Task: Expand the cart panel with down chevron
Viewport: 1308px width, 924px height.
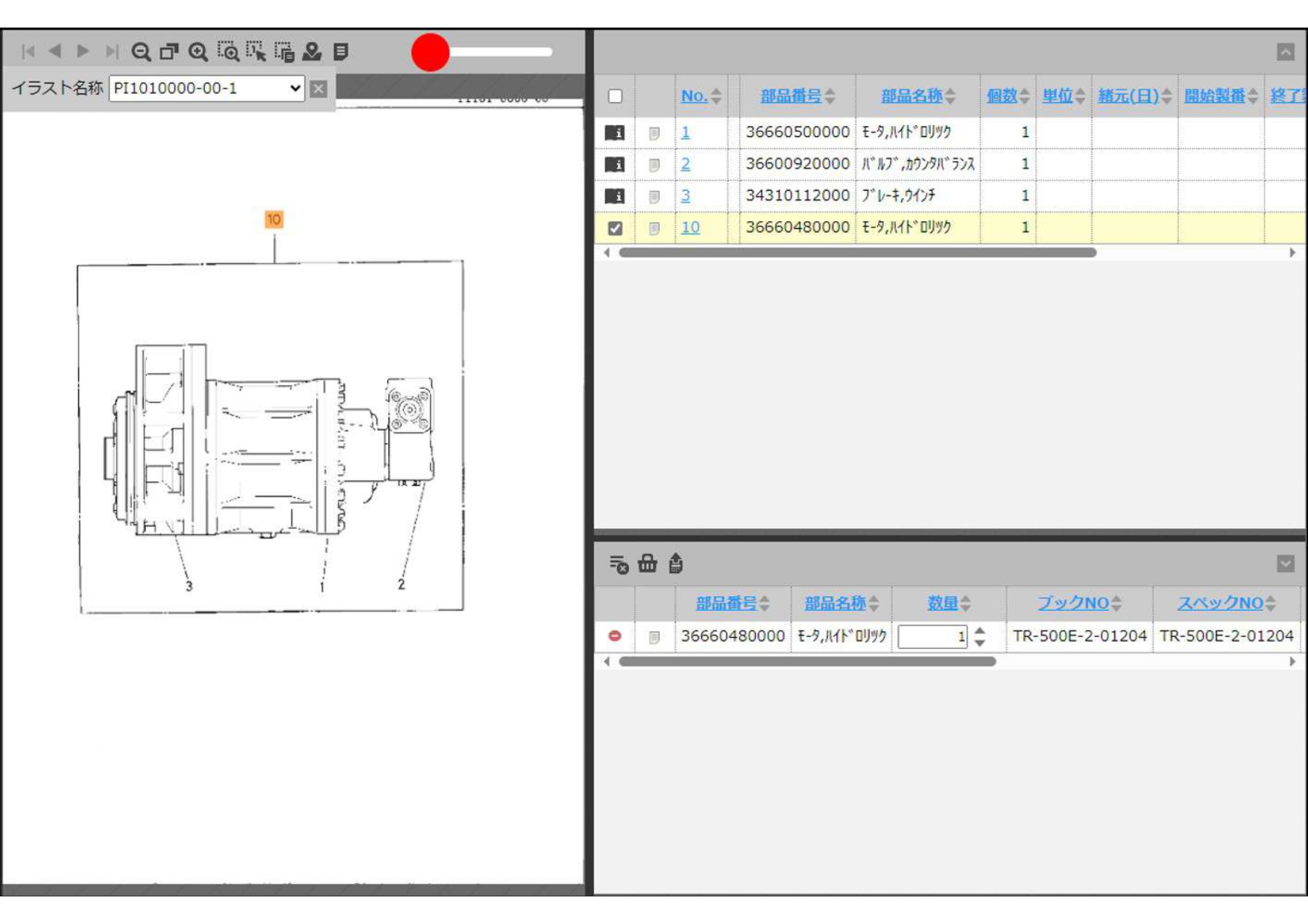Action: (x=1285, y=563)
